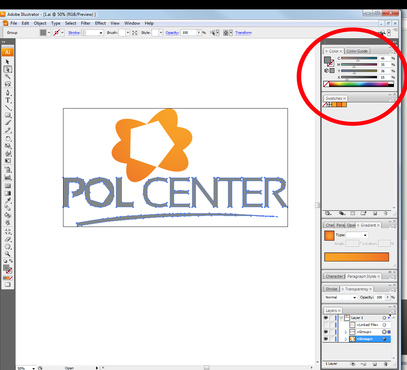Open the Window menu
Viewport: 407px width, 370px height.
(x=132, y=23)
